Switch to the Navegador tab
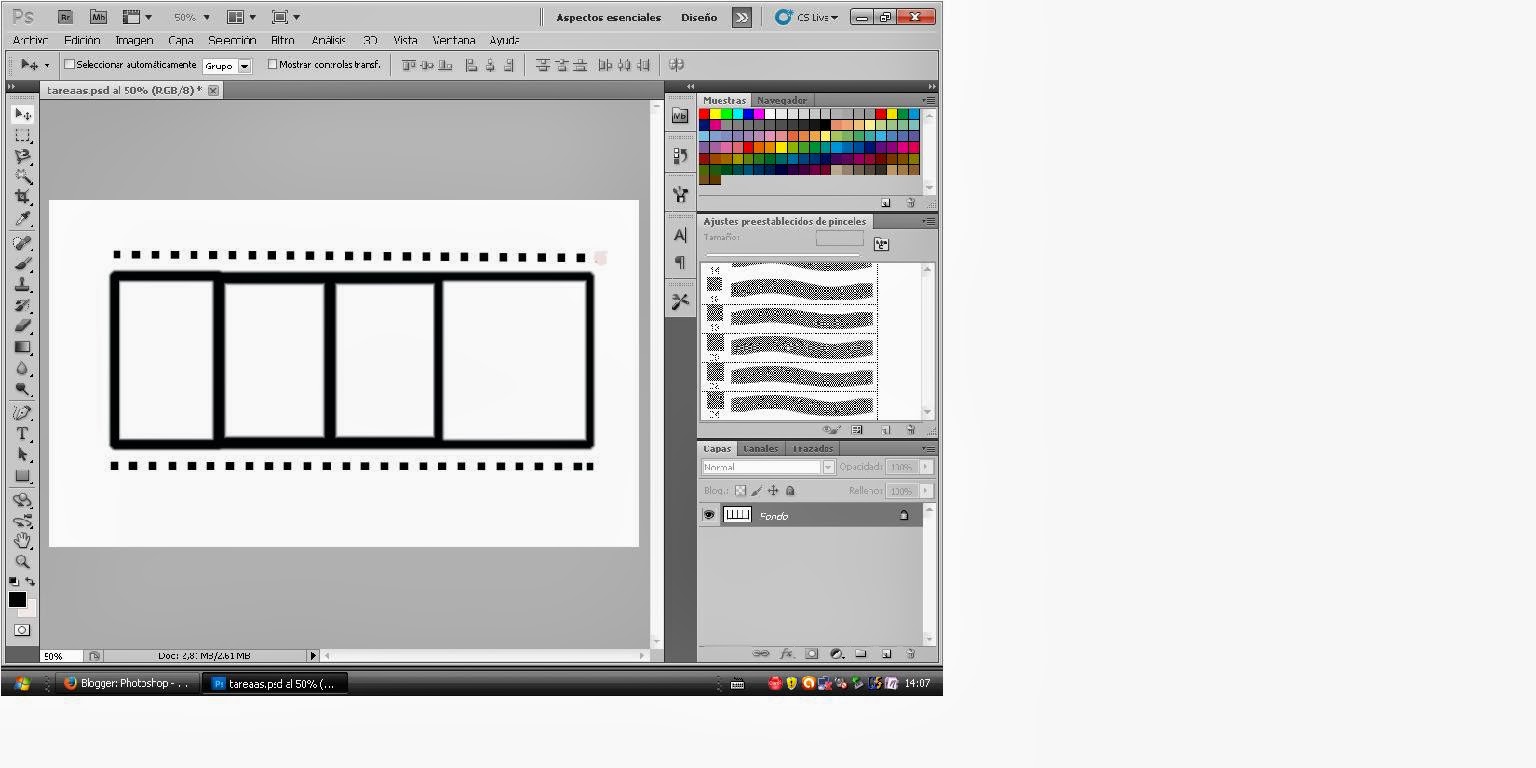The height and width of the screenshot is (768, 1536). [x=782, y=100]
